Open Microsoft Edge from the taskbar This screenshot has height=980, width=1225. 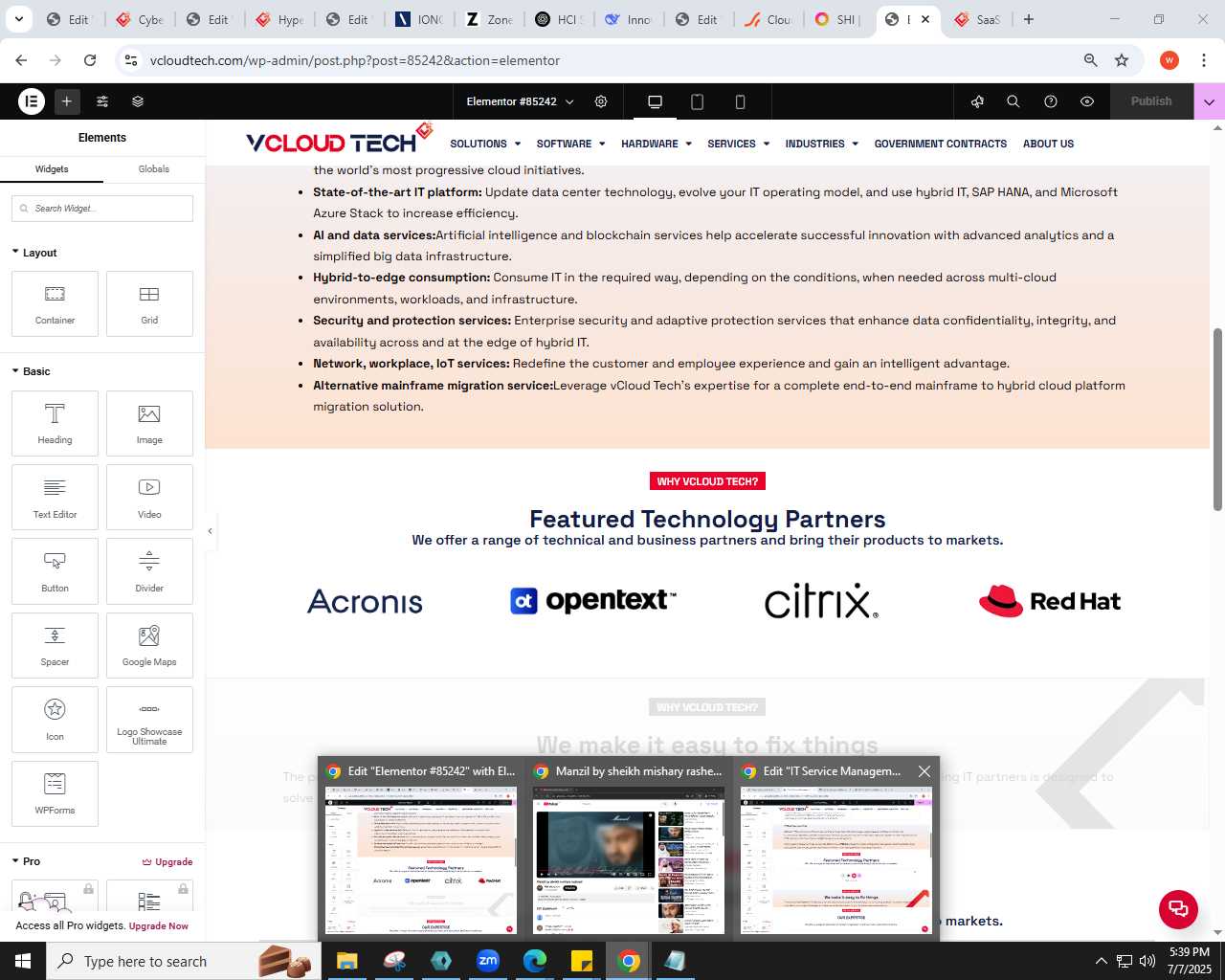(x=534, y=961)
